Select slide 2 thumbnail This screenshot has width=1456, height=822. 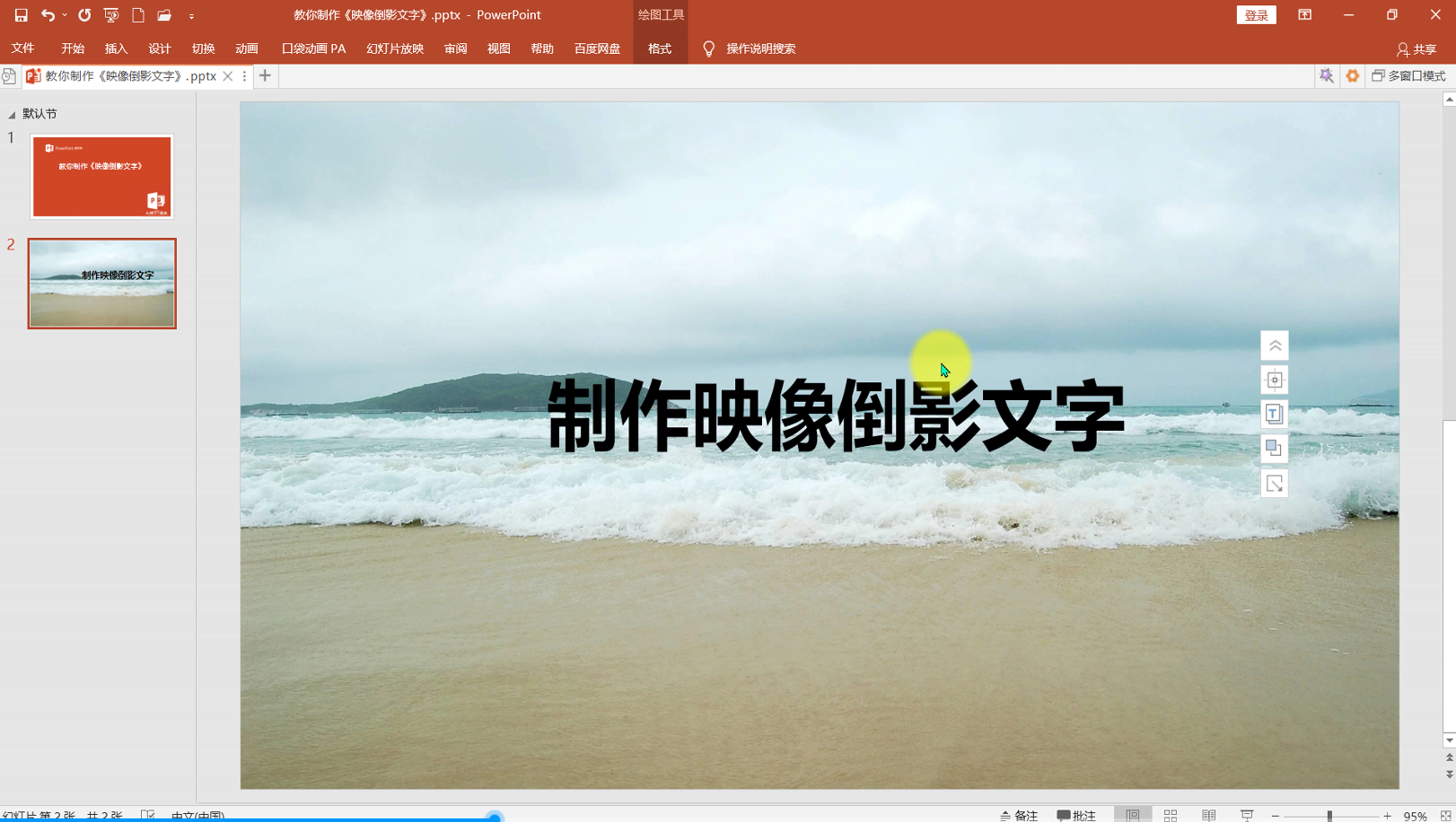coord(102,284)
